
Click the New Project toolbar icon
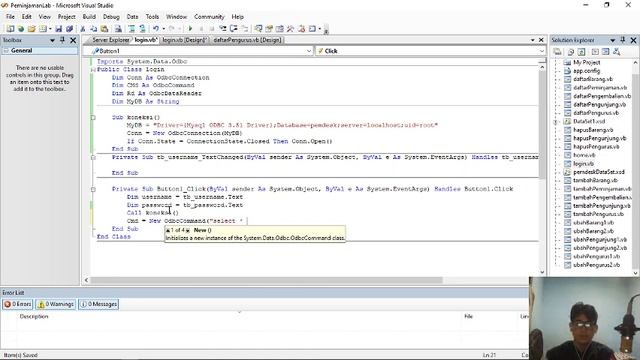tap(10, 29)
